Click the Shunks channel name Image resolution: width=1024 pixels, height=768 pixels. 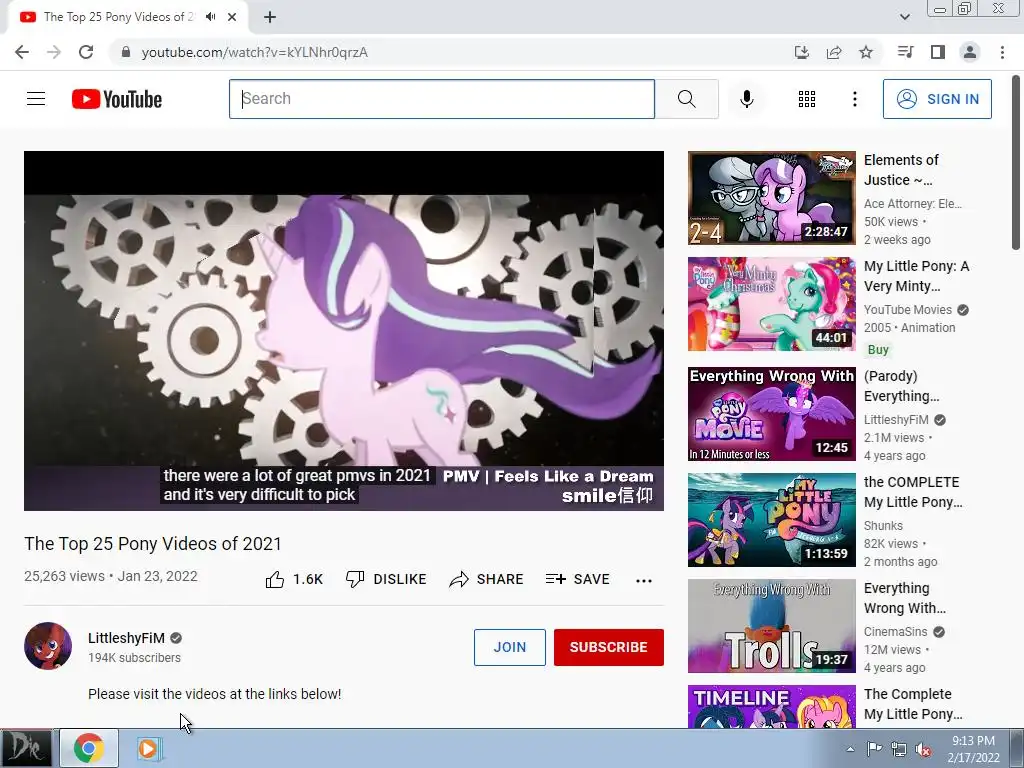click(883, 526)
